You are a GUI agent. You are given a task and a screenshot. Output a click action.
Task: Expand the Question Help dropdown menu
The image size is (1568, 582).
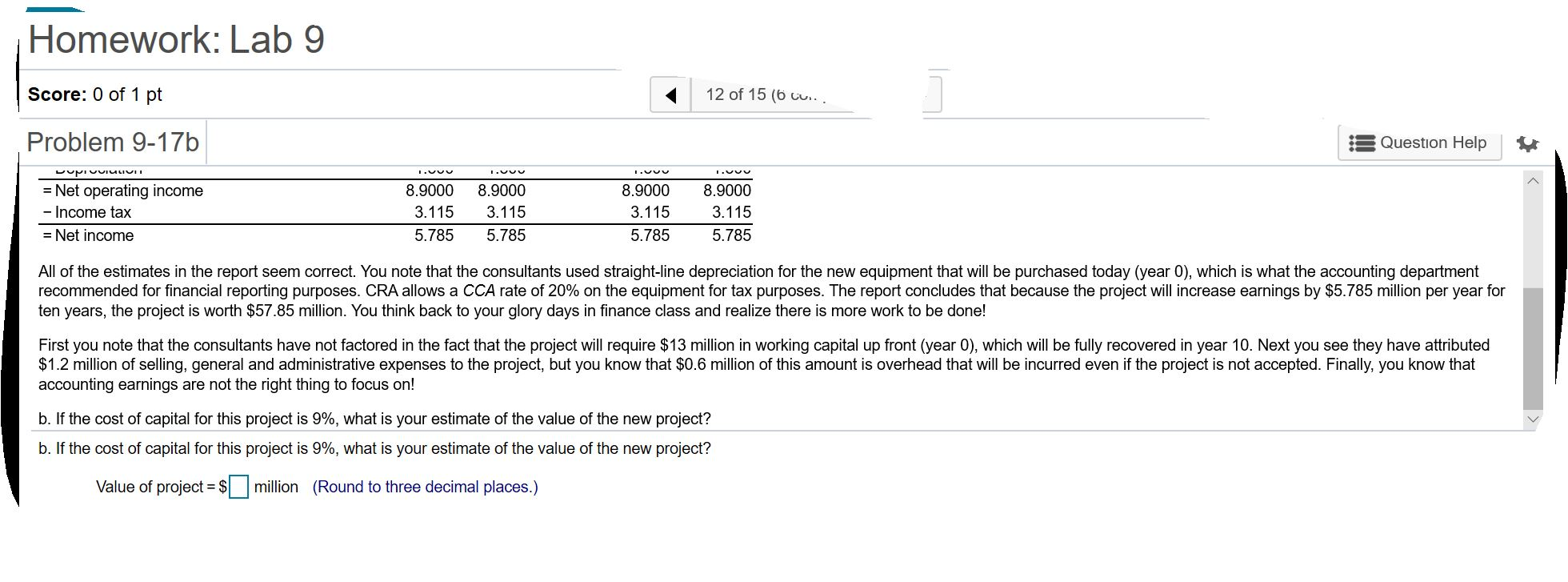pyautogui.click(x=1419, y=142)
